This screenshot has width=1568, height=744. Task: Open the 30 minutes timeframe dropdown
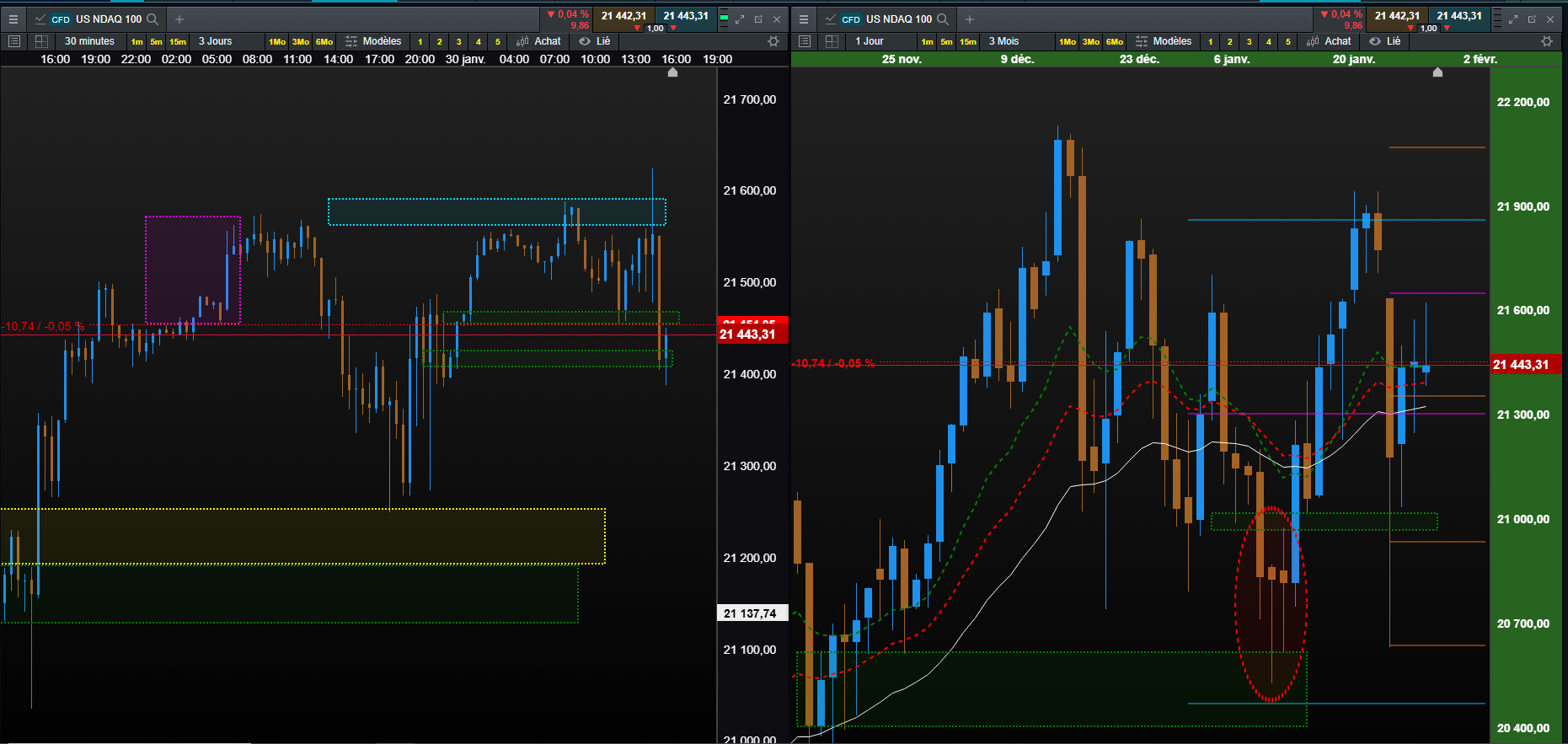click(x=89, y=41)
